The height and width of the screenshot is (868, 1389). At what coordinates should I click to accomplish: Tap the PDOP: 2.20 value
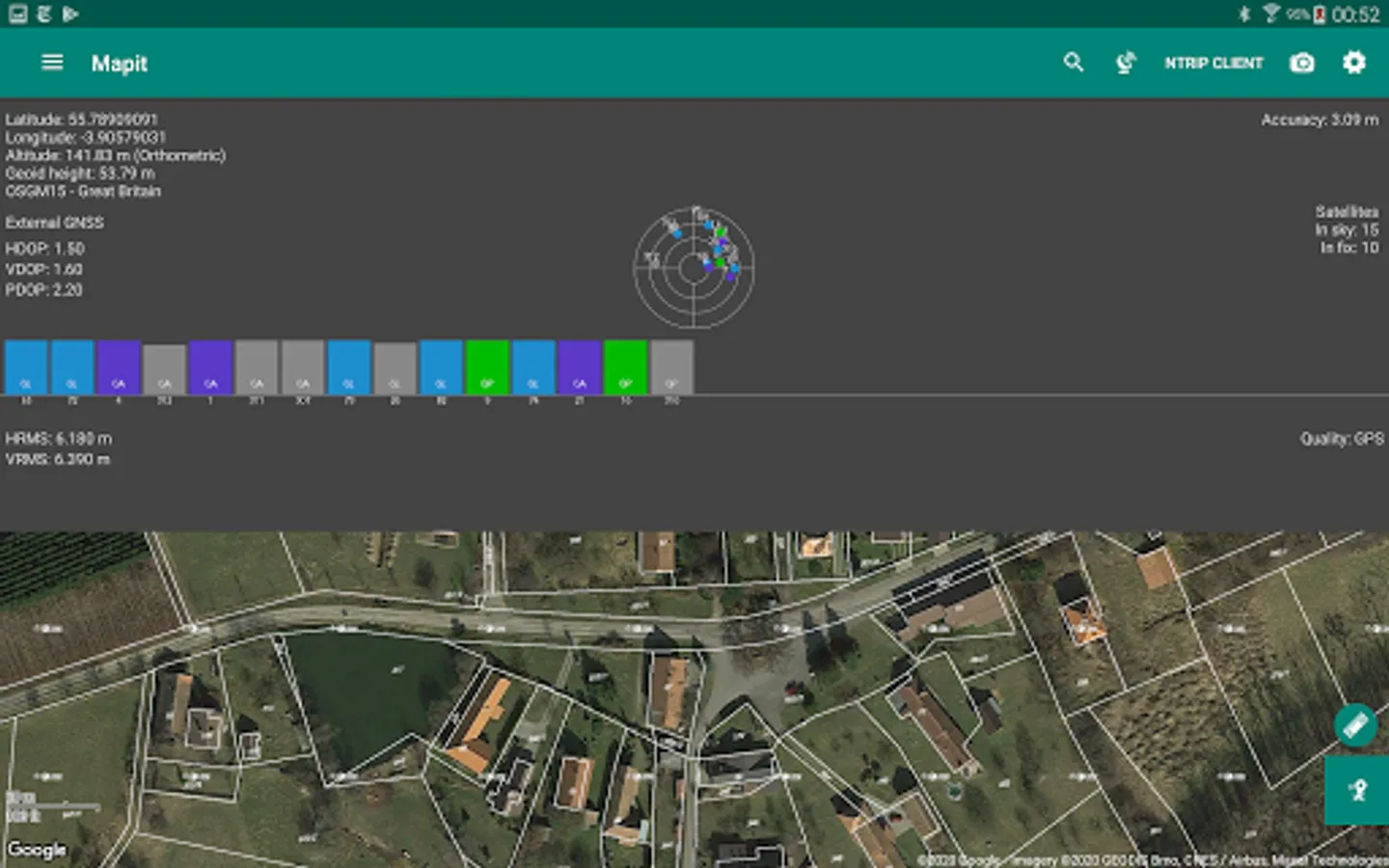pos(44,289)
